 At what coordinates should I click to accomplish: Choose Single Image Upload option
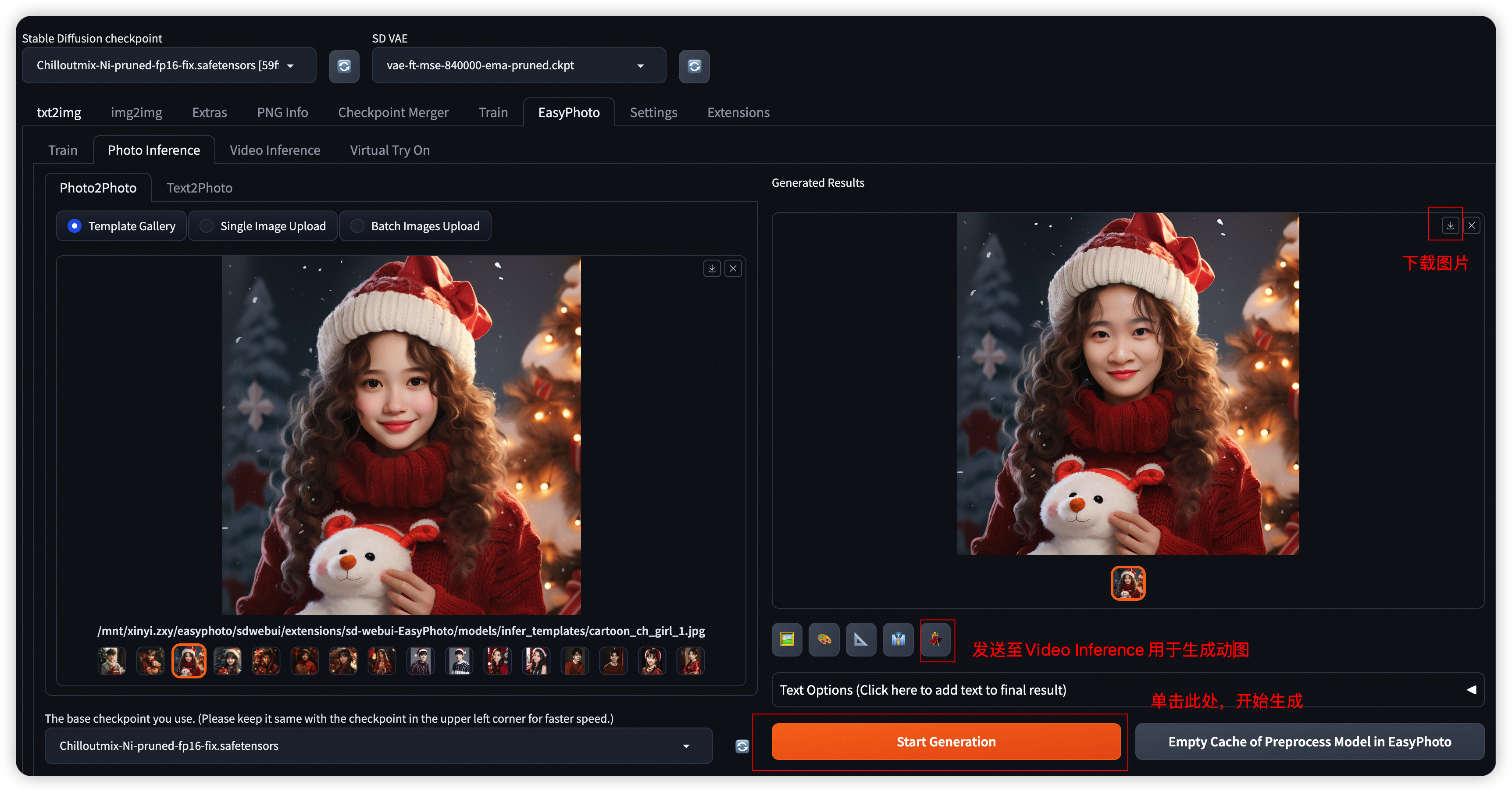(207, 226)
